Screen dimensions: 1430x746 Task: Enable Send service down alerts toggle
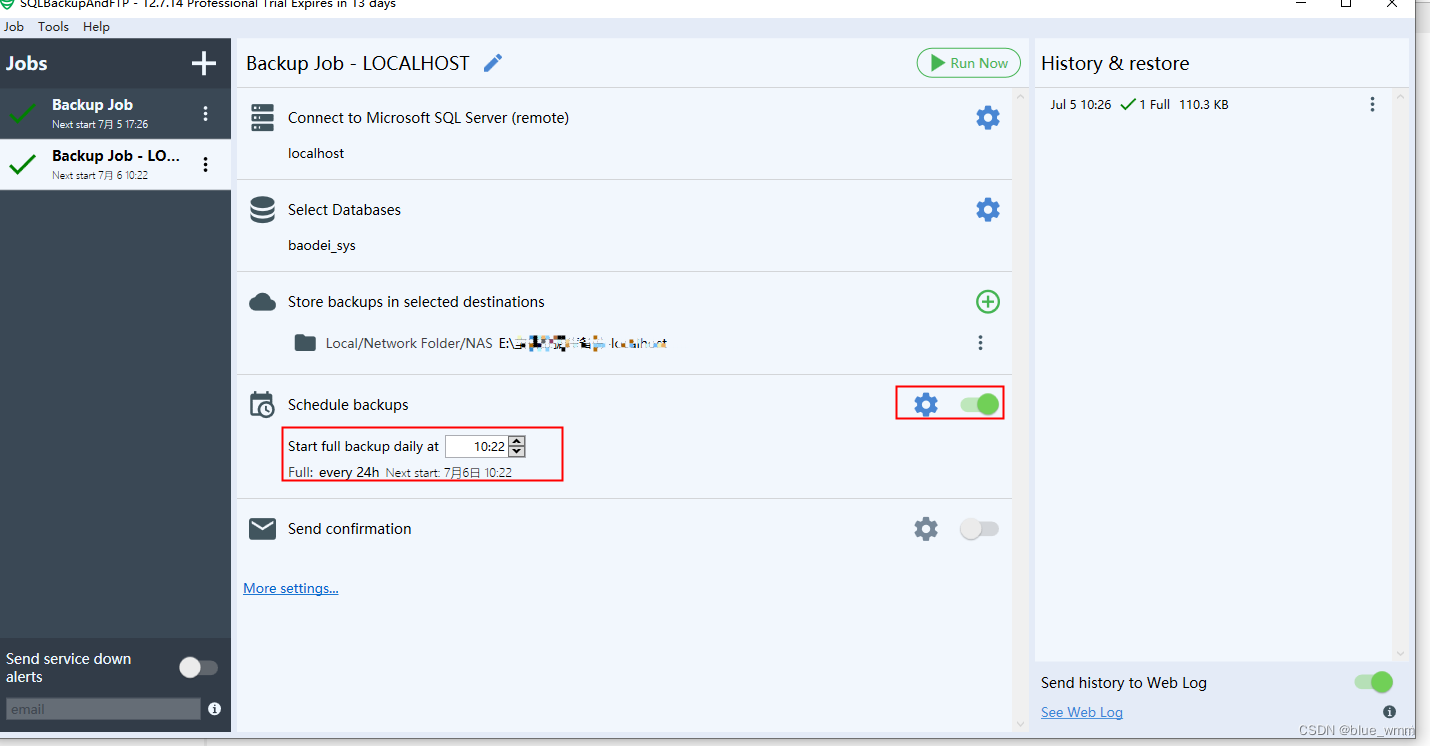[198, 668]
